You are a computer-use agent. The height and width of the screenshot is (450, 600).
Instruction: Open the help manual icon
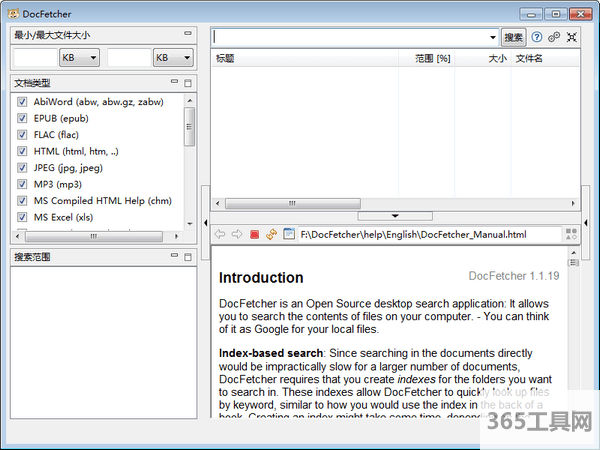click(x=537, y=37)
